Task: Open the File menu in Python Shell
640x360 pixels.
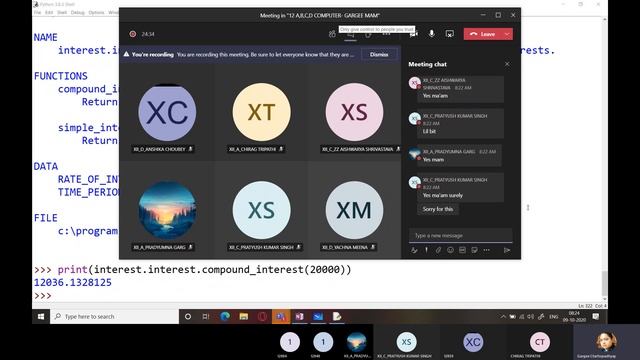Action: 38,13
